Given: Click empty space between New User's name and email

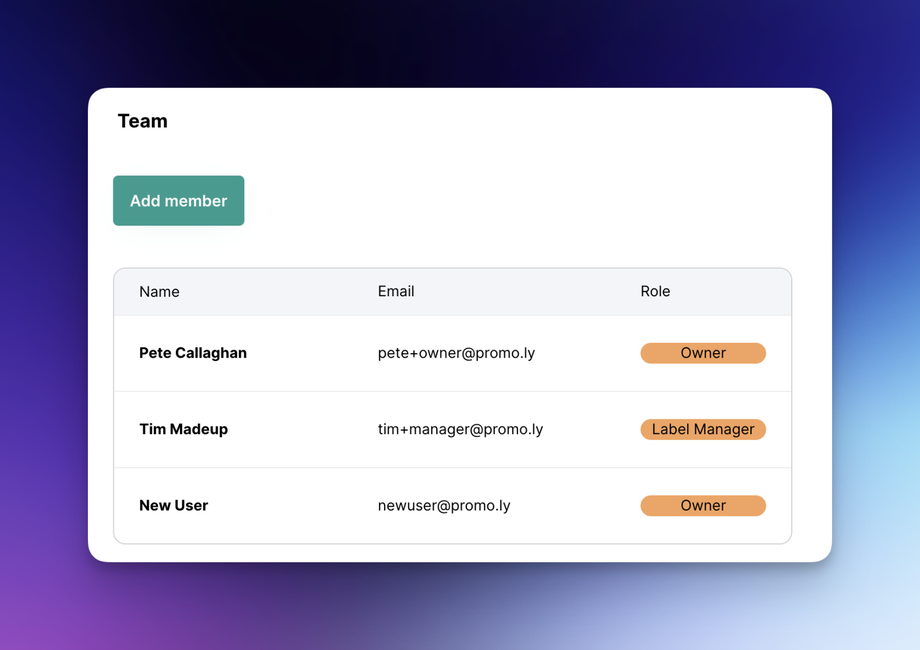Looking at the screenshot, I should click(x=290, y=505).
